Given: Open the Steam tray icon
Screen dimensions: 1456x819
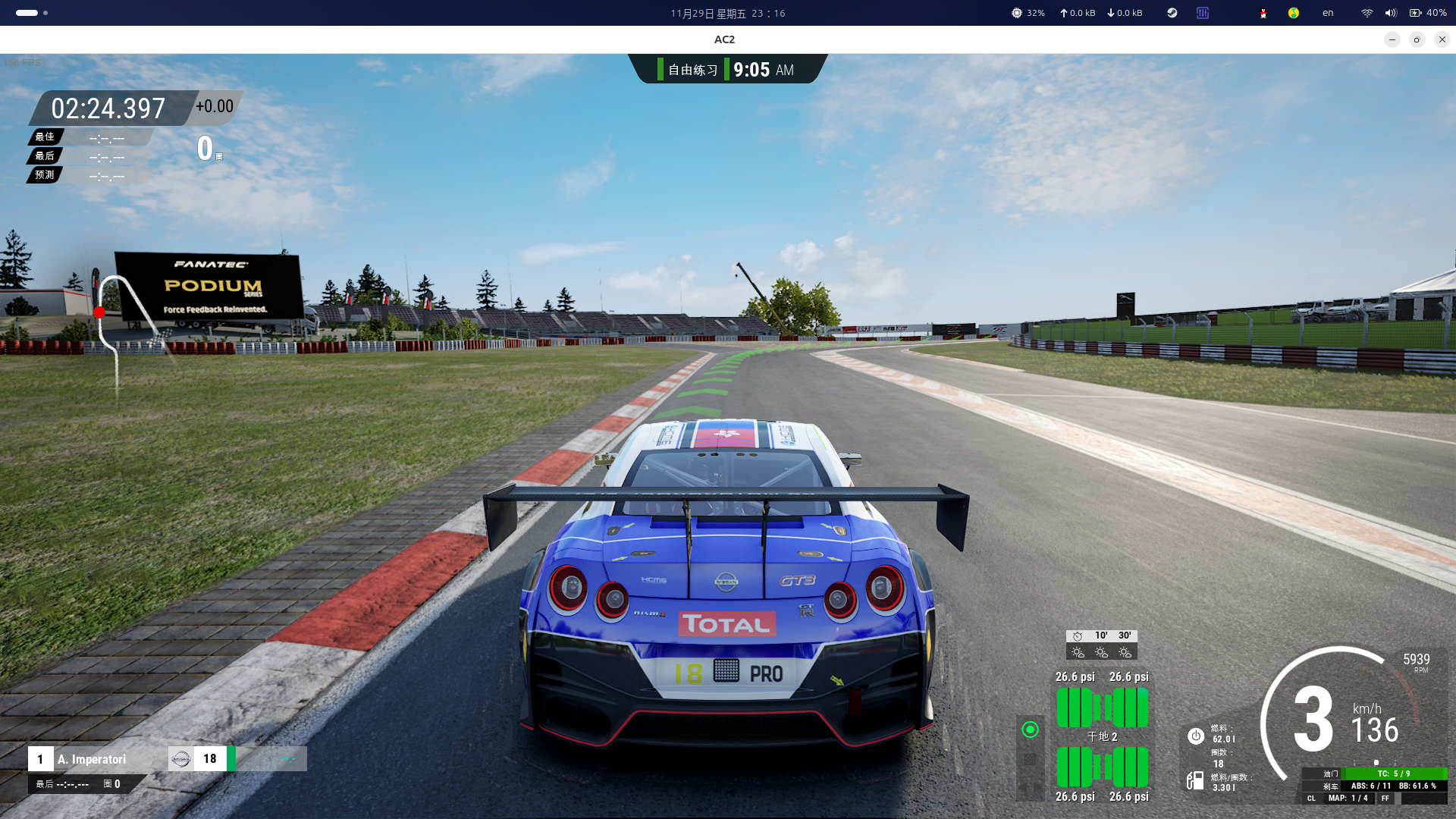Looking at the screenshot, I should [x=1172, y=13].
